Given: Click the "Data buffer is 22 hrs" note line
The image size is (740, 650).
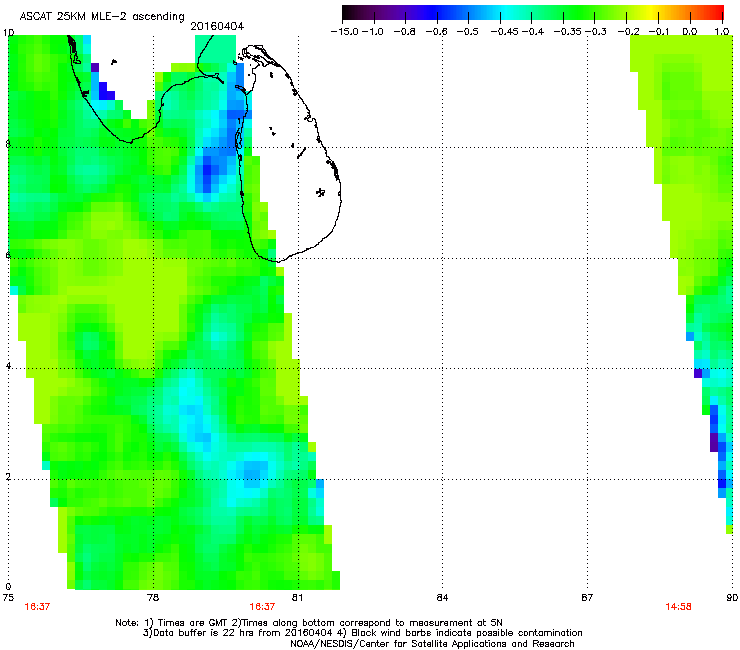Looking at the screenshot, I should coord(362,633).
